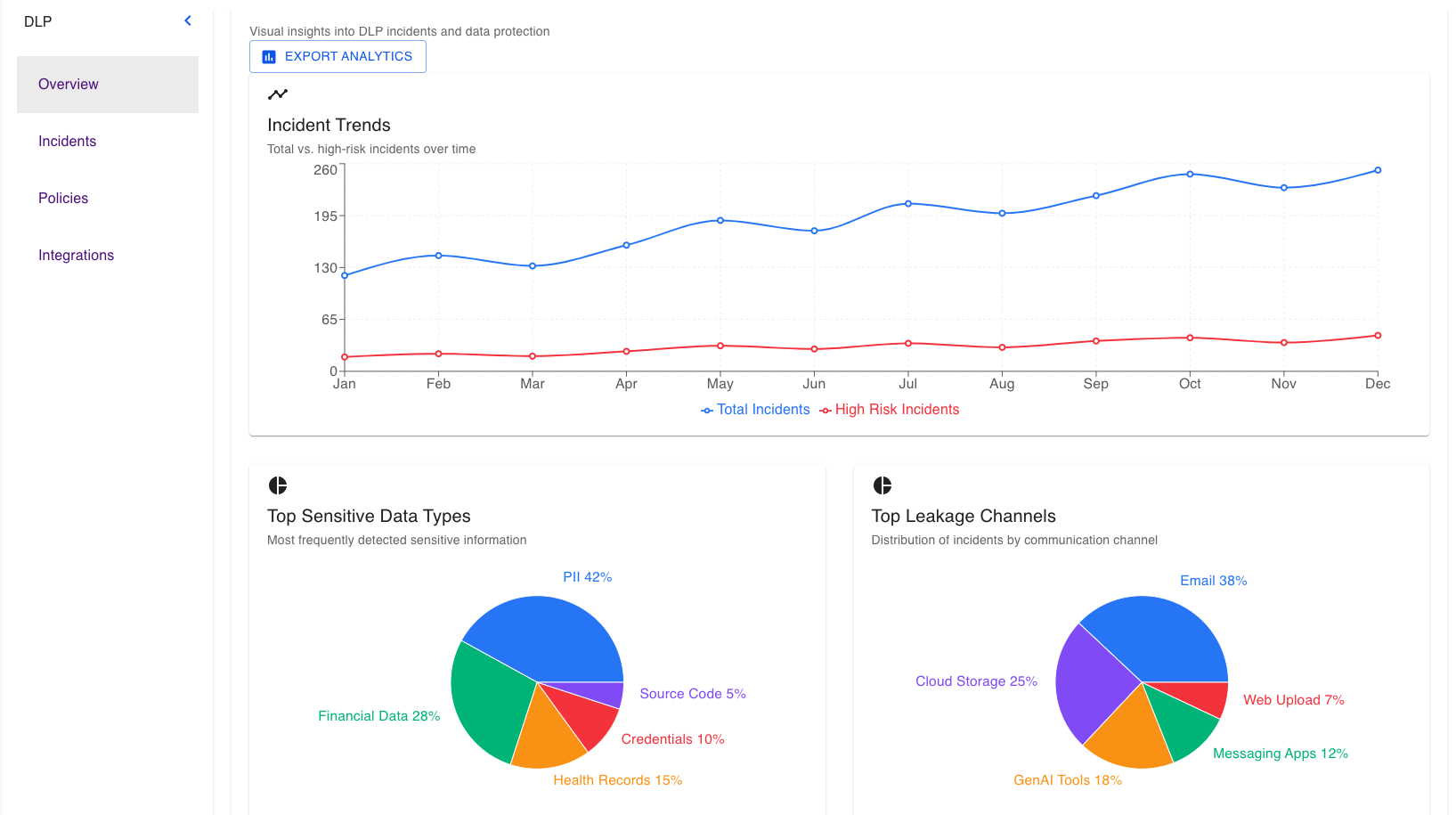Viewport: 1456px width, 815px height.
Task: Toggle the High Risk Incidents legend entry
Action: tap(889, 410)
